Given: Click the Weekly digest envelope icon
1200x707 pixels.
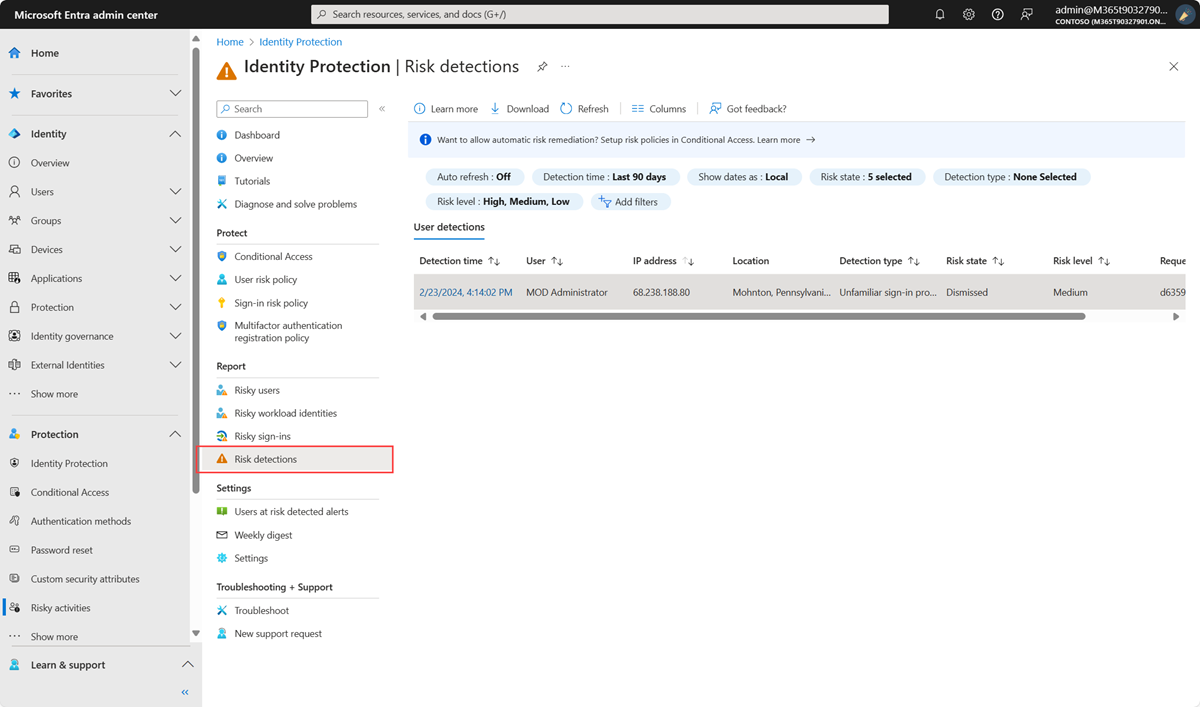Looking at the screenshot, I should 222,535.
